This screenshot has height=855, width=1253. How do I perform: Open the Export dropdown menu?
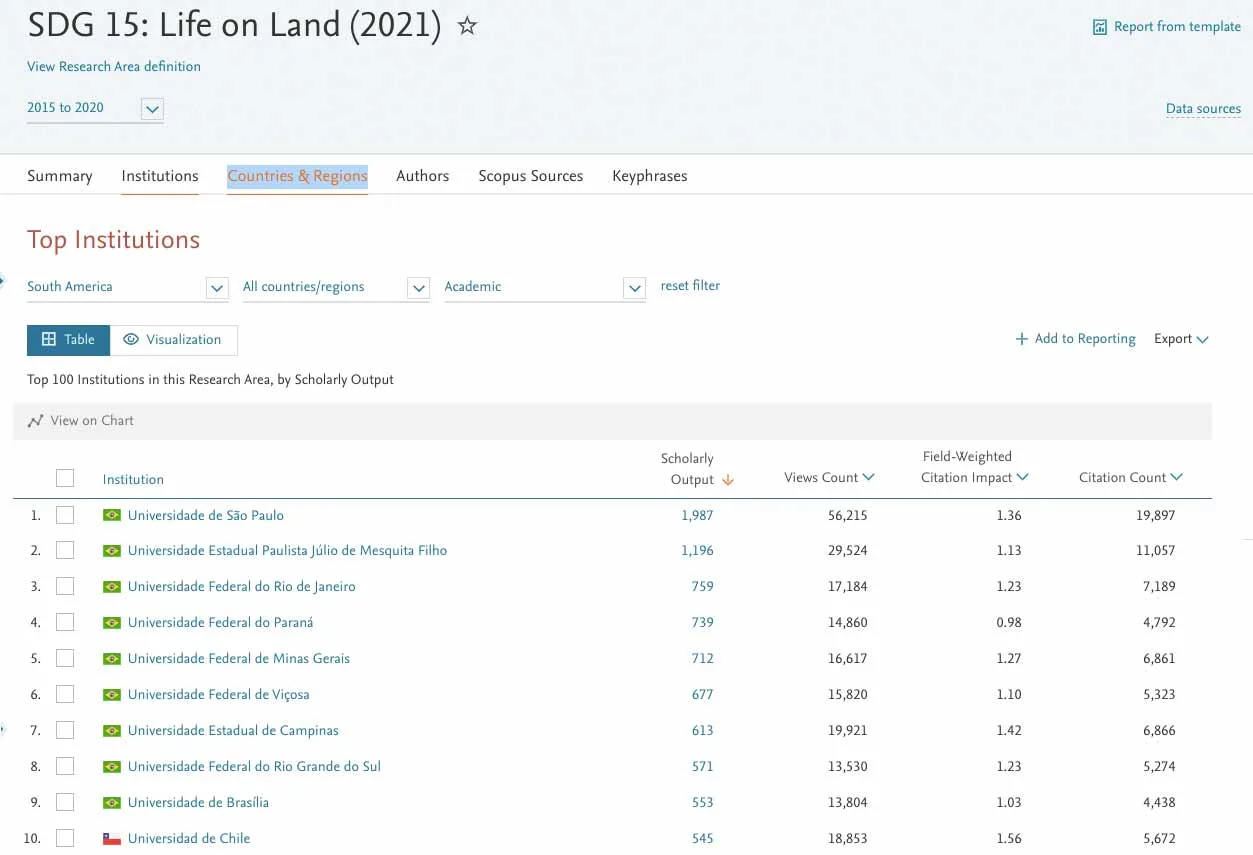pos(1181,339)
